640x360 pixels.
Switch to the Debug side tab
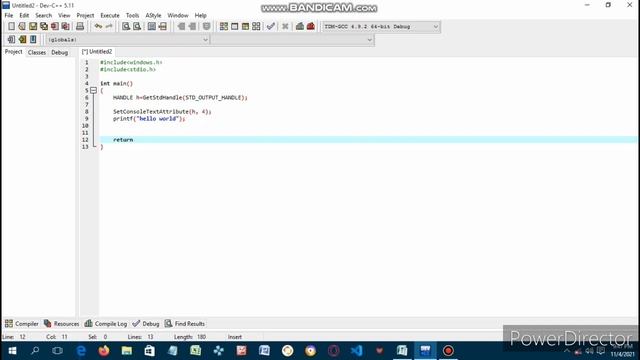tap(60, 52)
